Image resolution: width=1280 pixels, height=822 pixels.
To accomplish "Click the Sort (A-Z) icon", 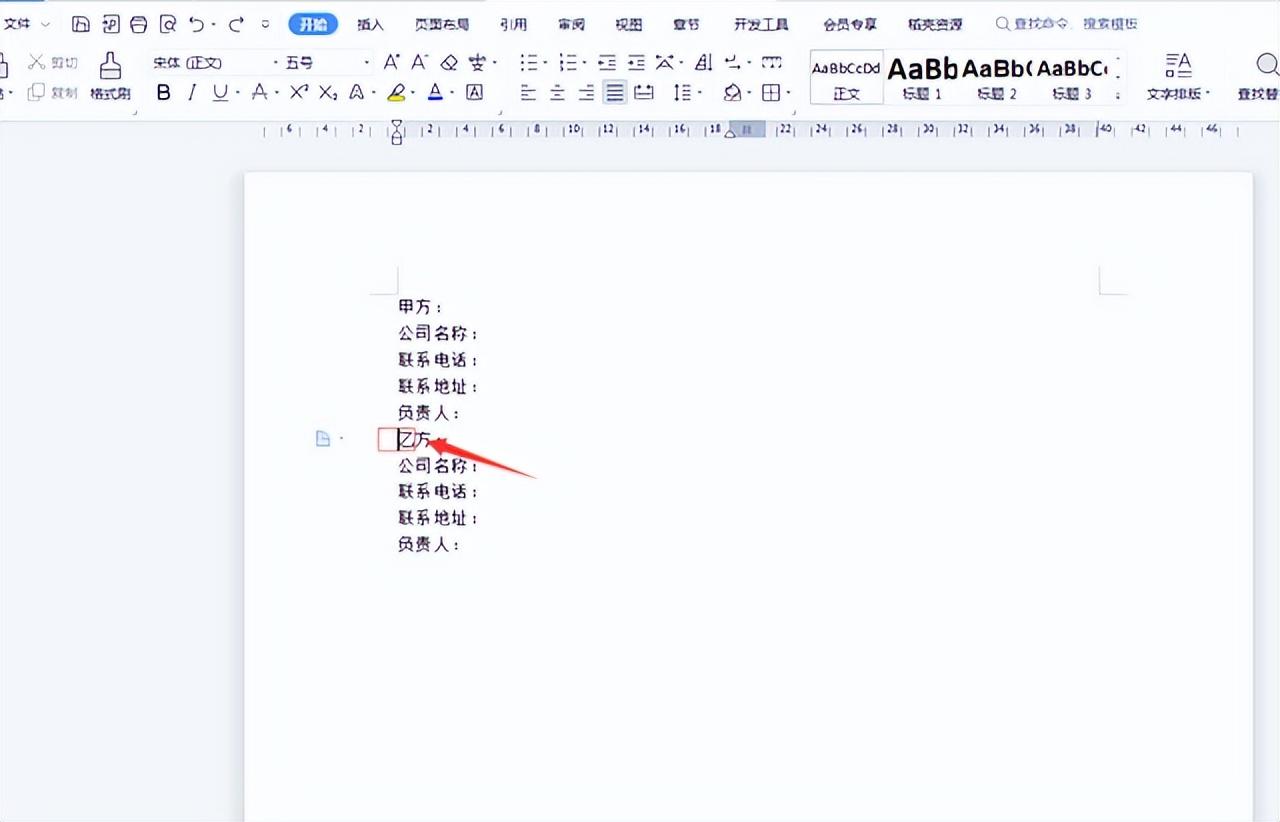I will [704, 63].
